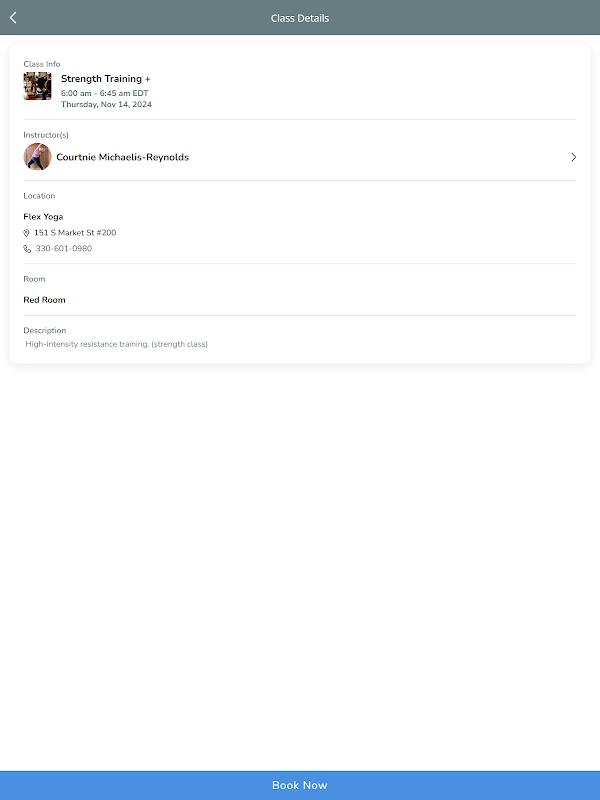Click the 6:00 am - 6:45 am EDT time

[104, 93]
